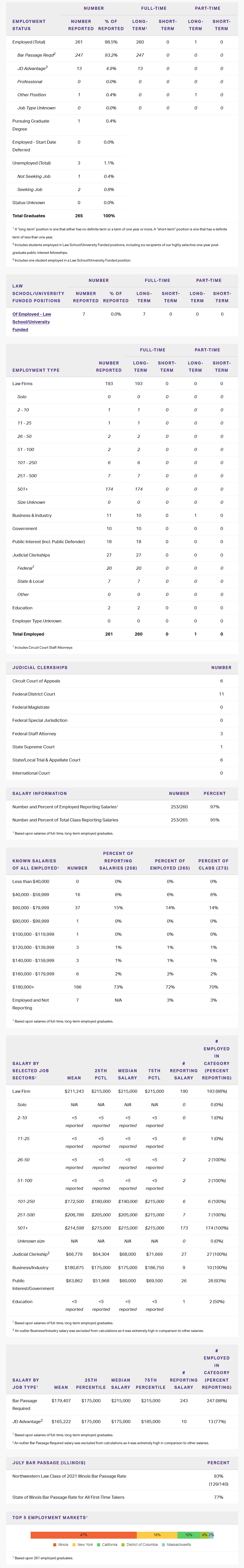The image size is (244, 1568).
Task: Toggle the New York legend item
Action: tap(83, 1544)
